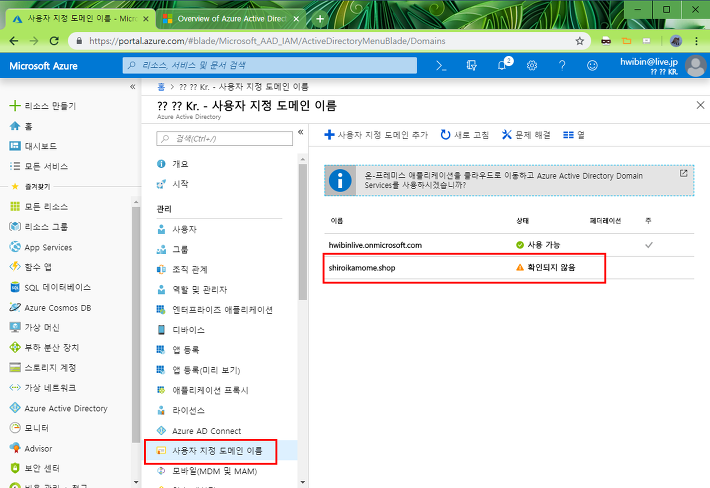Open Advisor in sidebar
Viewport: 710px width, 488px height.
[31, 449]
